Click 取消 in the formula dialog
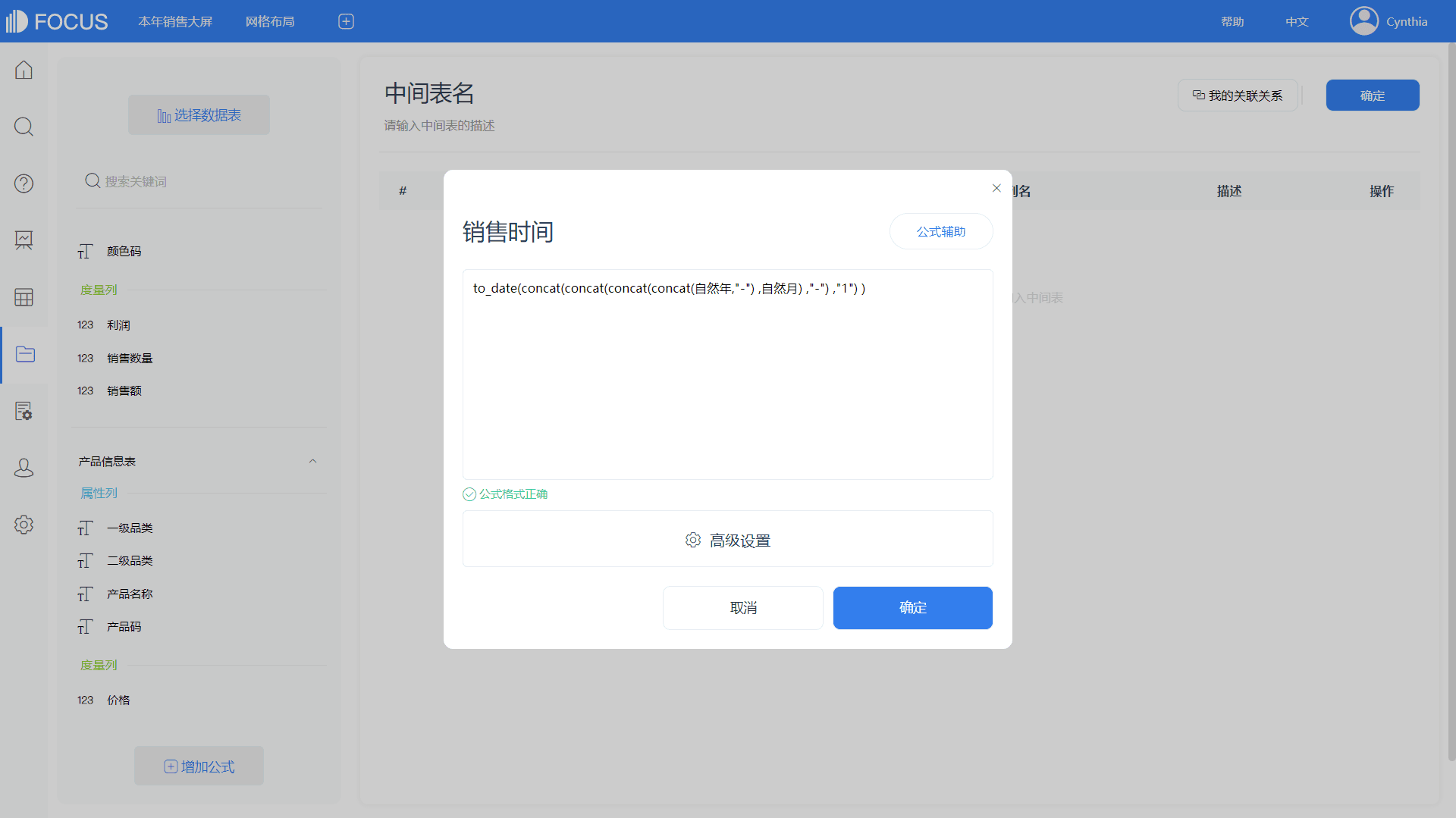 coord(743,608)
